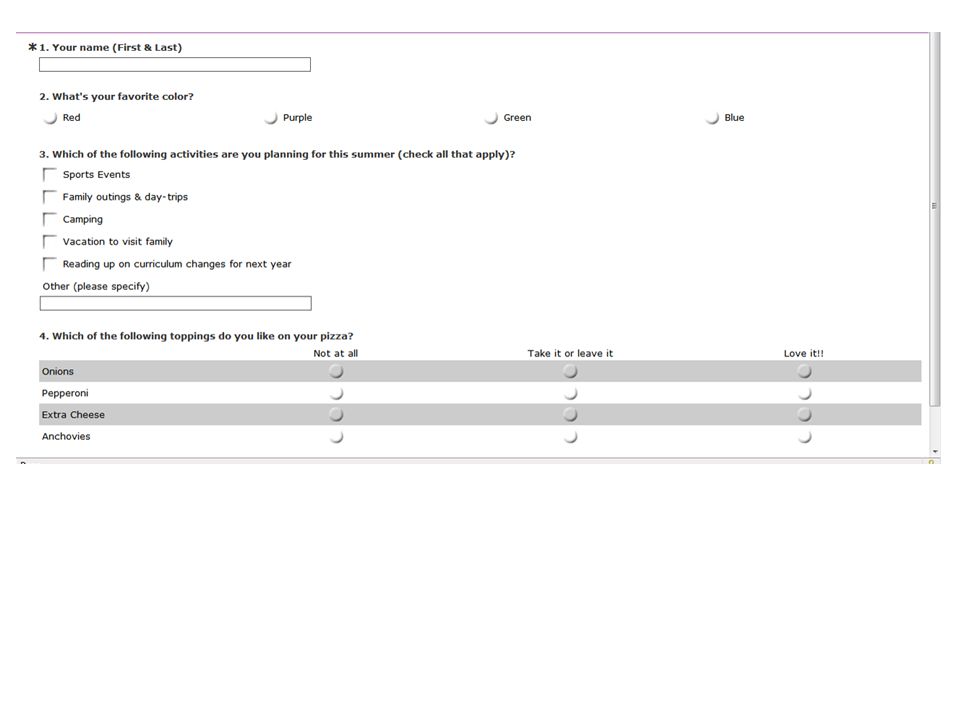Click the Take it or leave it header
The width and height of the screenshot is (960, 720).
(x=570, y=353)
